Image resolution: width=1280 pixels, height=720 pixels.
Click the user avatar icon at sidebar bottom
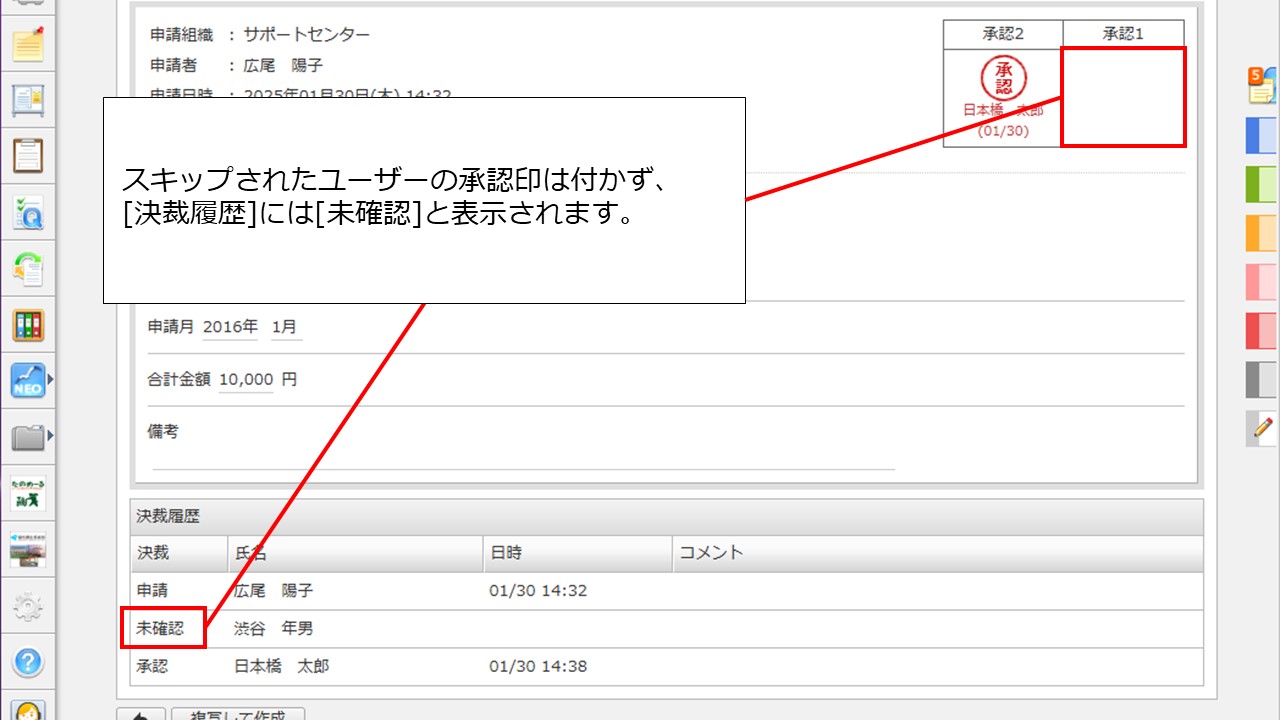pyautogui.click(x=28, y=712)
